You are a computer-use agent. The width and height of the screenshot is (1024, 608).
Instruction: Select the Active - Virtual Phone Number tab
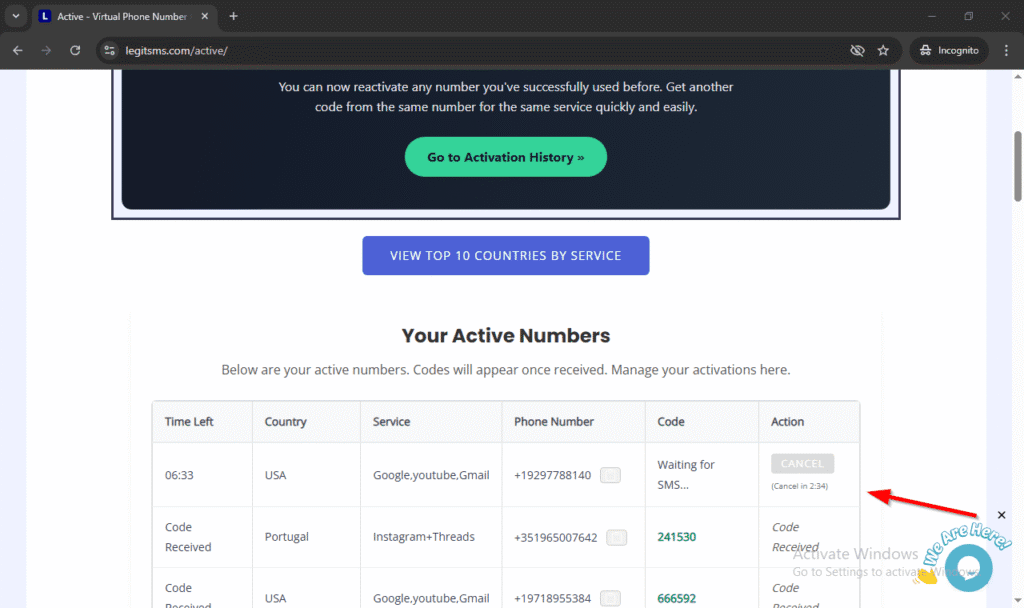pyautogui.click(x=120, y=16)
